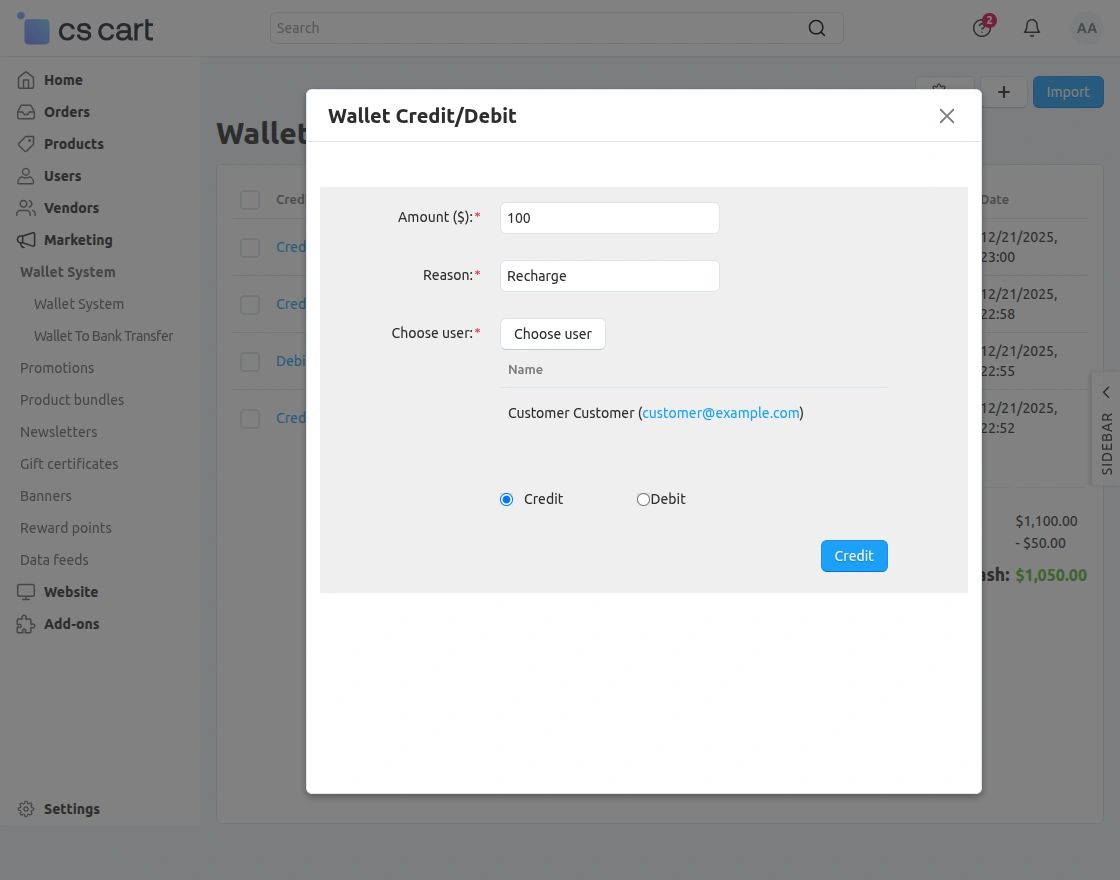Screen dimensions: 1120x880
Task: Select the Debit radio button
Action: [643, 499]
